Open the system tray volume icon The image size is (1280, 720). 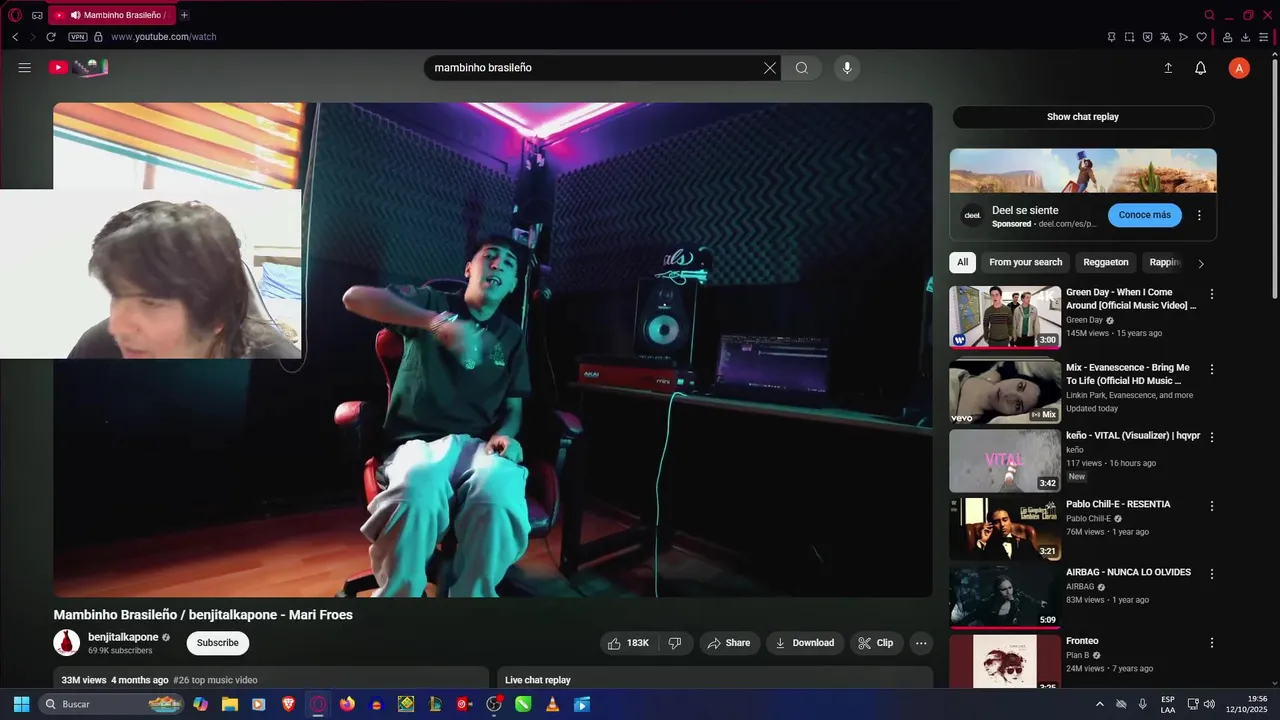1209,704
